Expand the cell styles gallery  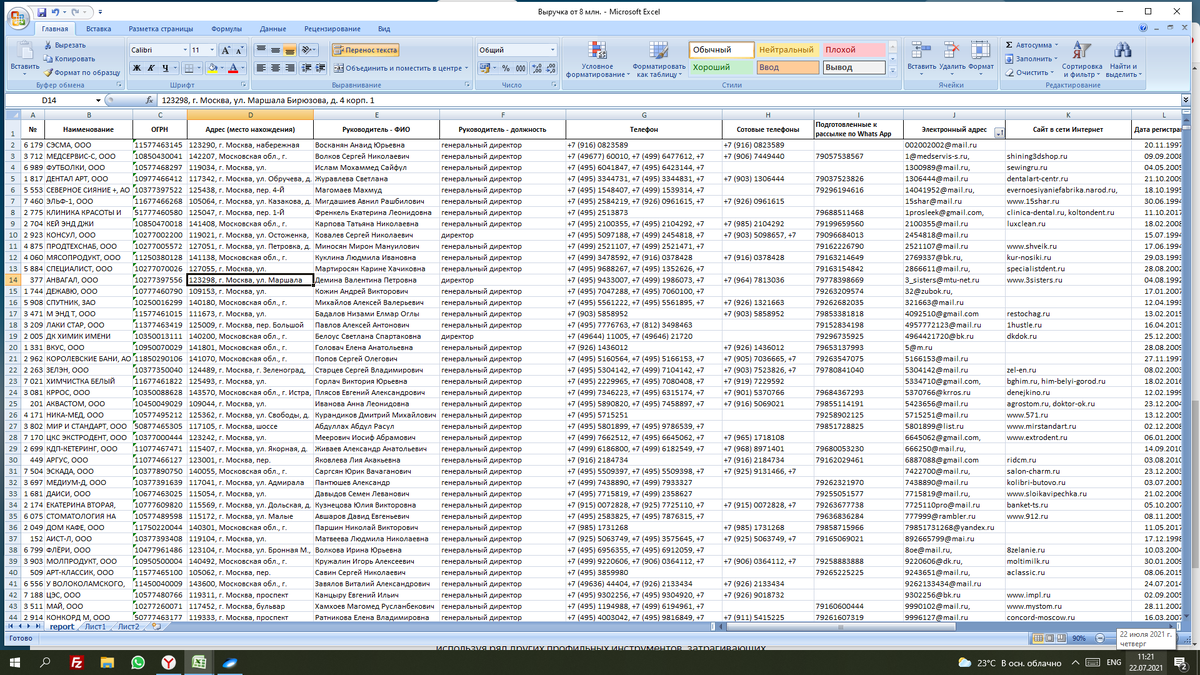pyautogui.click(x=893, y=70)
